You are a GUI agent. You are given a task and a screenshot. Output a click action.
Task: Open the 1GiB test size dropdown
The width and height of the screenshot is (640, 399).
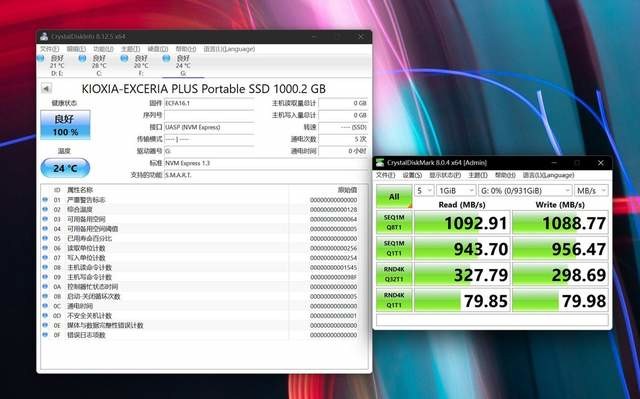456,191
